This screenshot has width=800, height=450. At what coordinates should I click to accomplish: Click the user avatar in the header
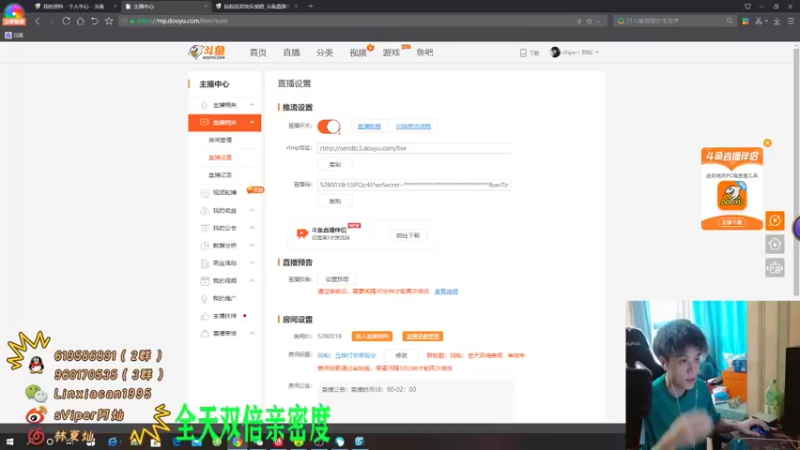(x=555, y=52)
